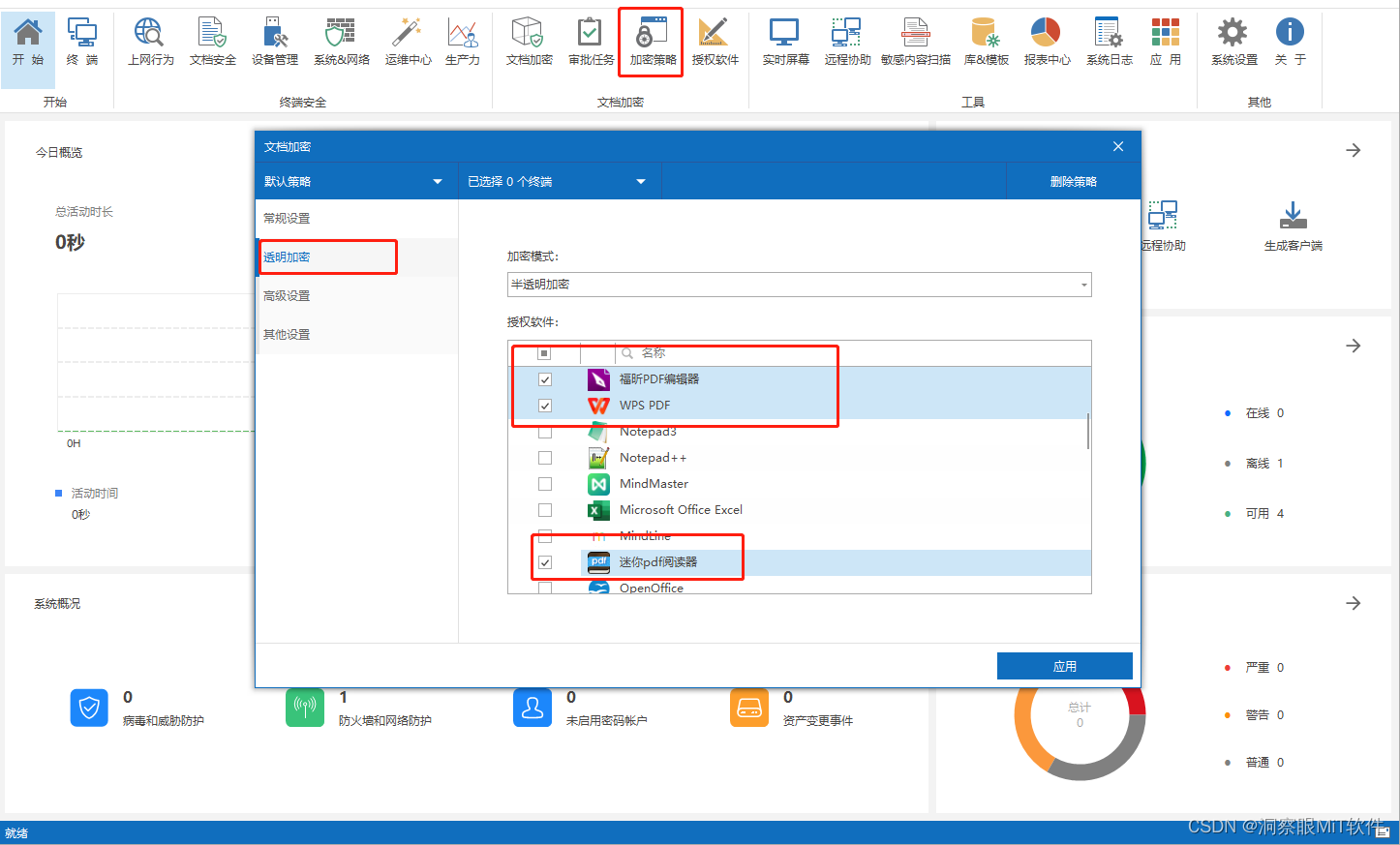Select the 福昕PDF编辑器 row name
The image size is (1400, 845).
coord(659,379)
